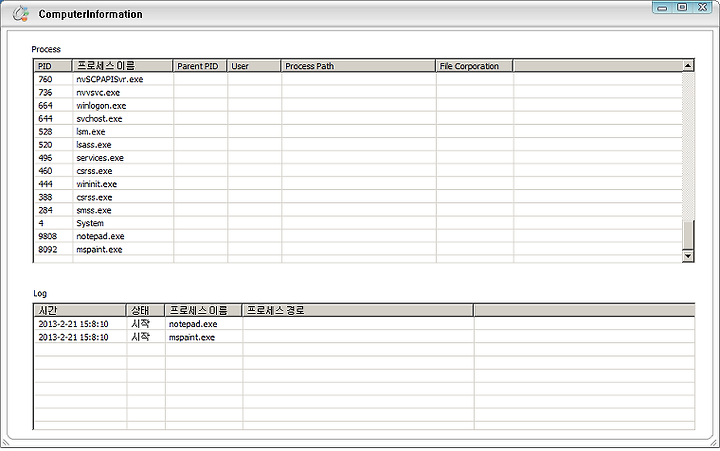Select the mspaint.exe entry in the Log
Screen dimensions: 720x451
tap(365, 337)
